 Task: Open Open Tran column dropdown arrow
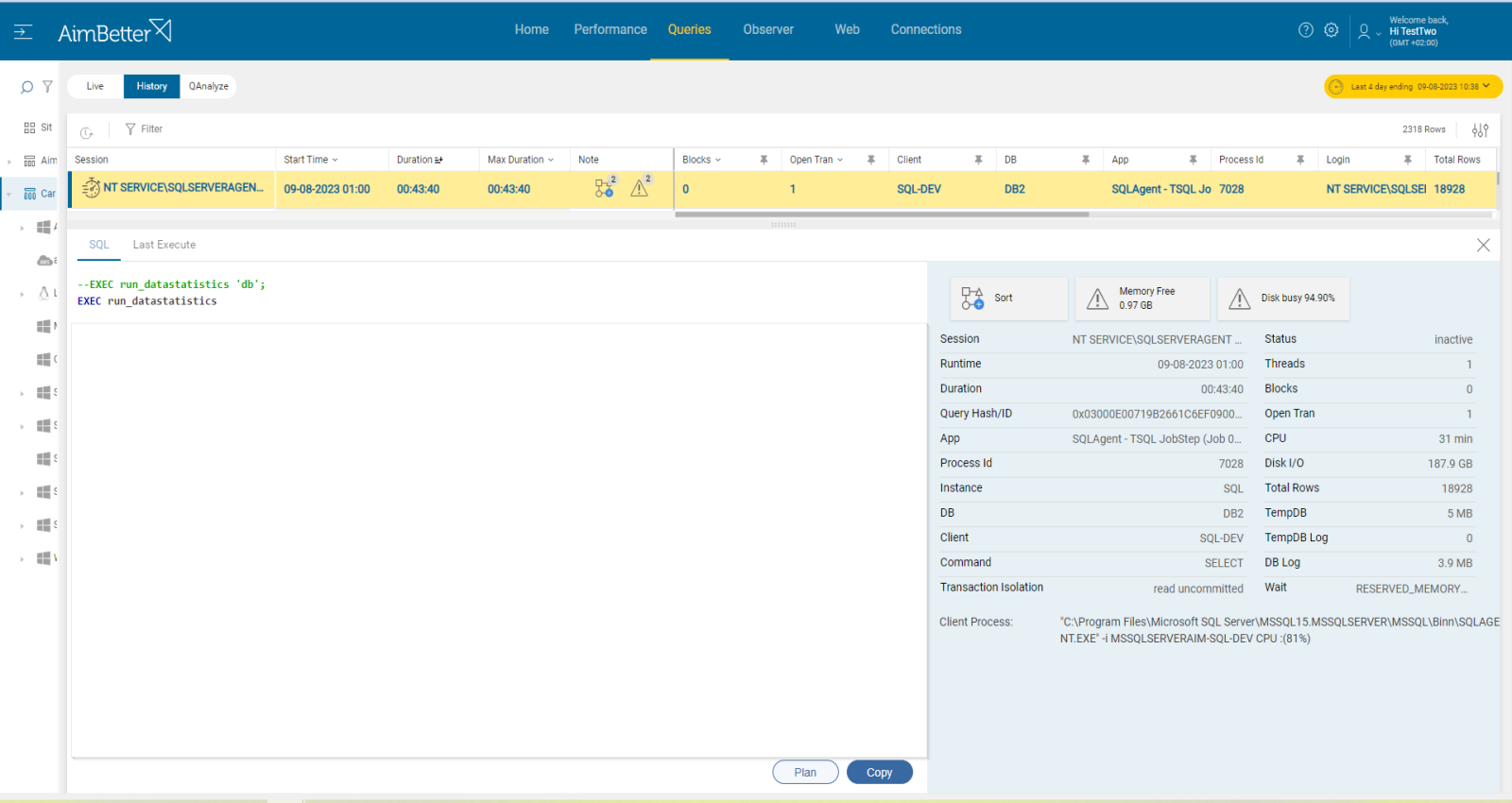pyautogui.click(x=840, y=161)
